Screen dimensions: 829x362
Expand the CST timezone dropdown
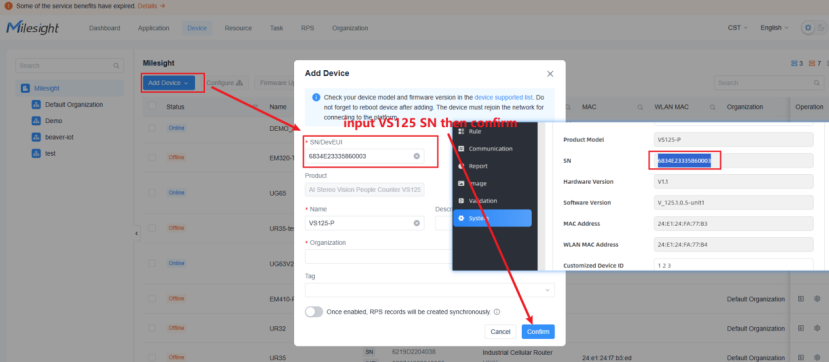(738, 28)
